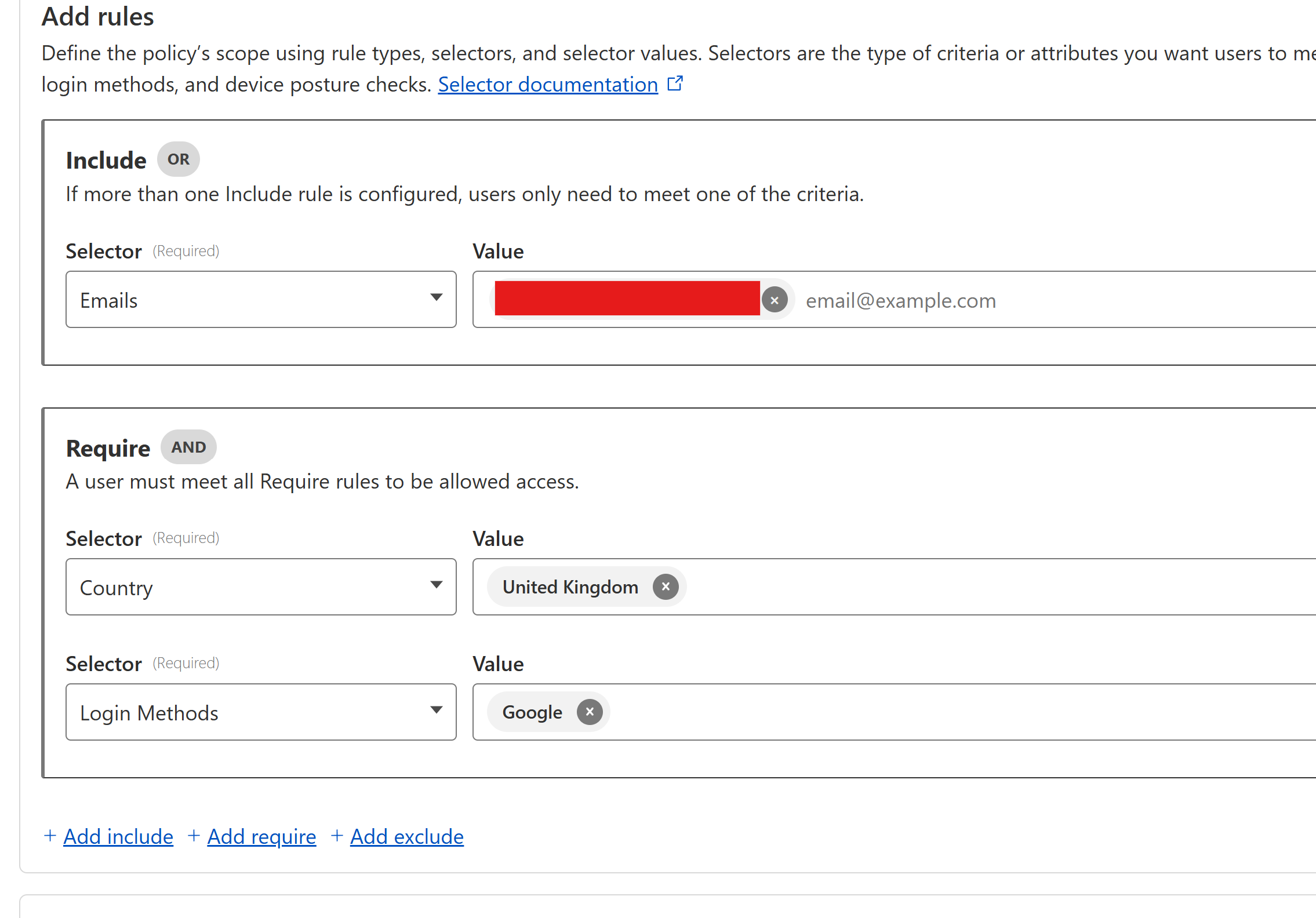
Task: Click the OR badge next to Include
Action: click(x=178, y=159)
